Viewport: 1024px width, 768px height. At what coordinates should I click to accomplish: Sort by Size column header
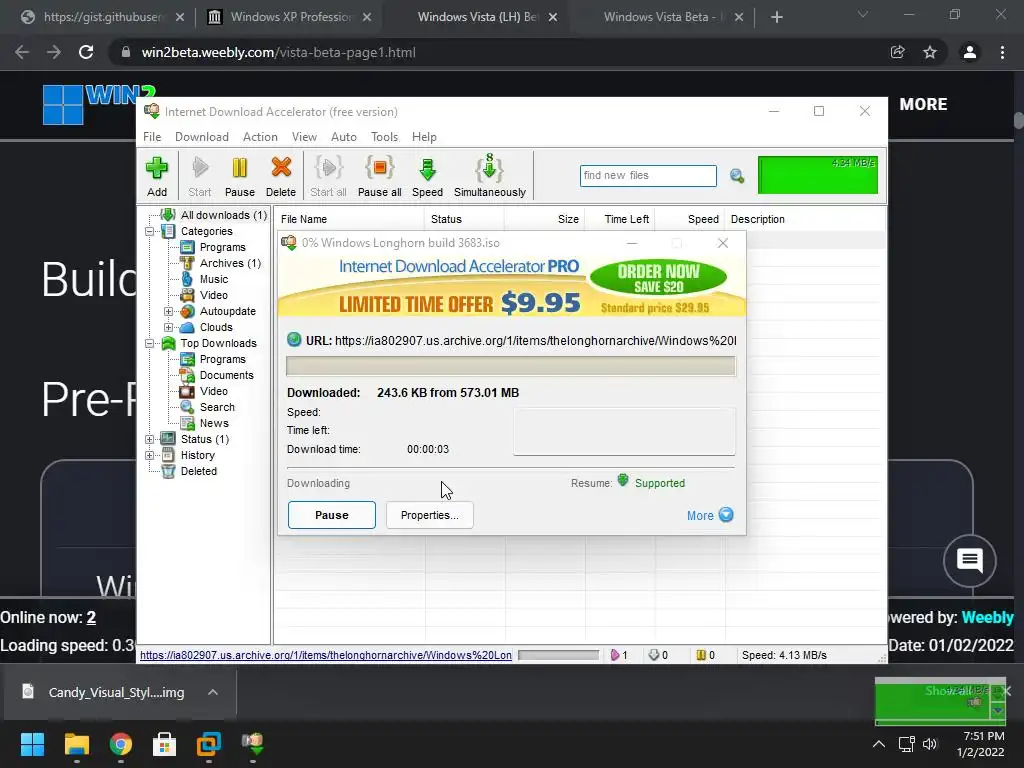click(x=545, y=219)
